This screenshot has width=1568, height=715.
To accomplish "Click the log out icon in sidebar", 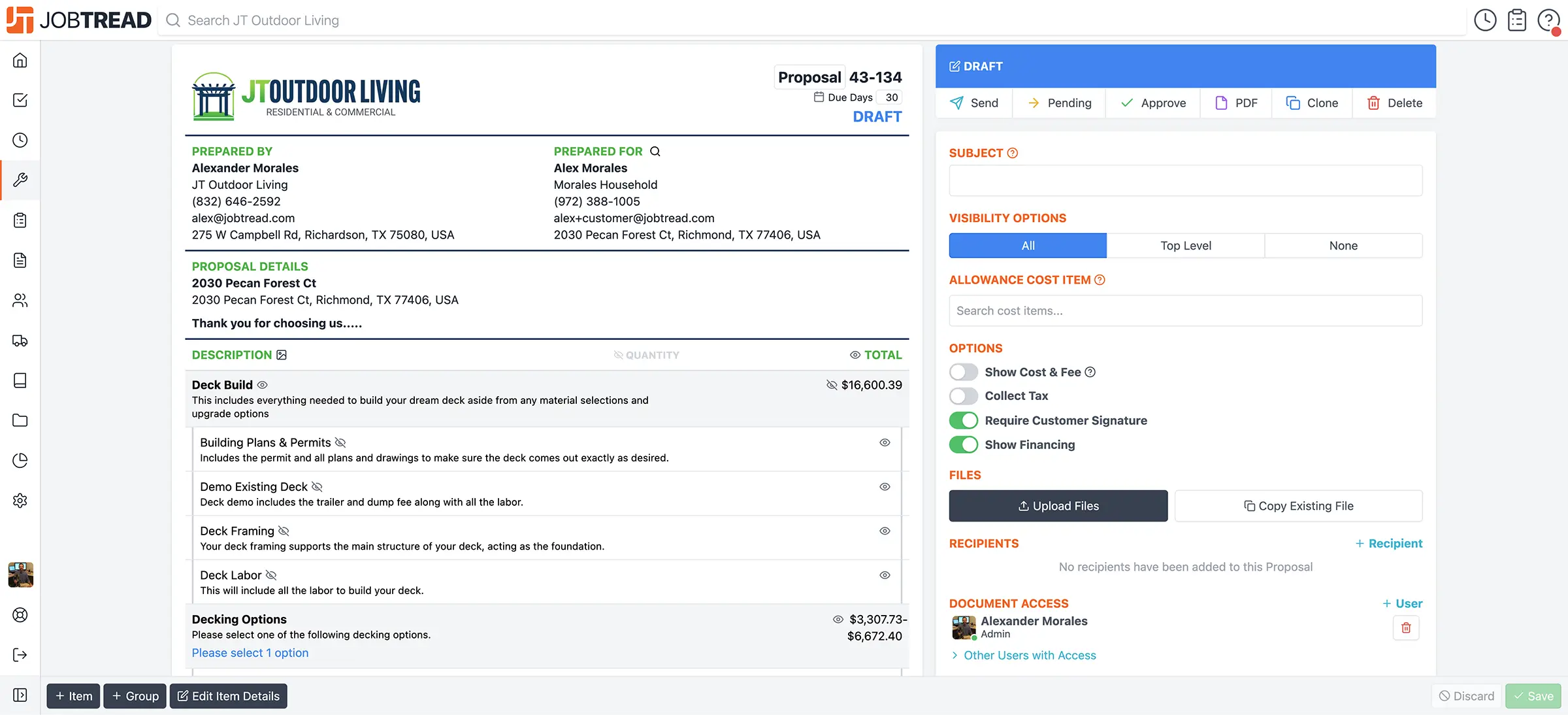I will point(20,655).
